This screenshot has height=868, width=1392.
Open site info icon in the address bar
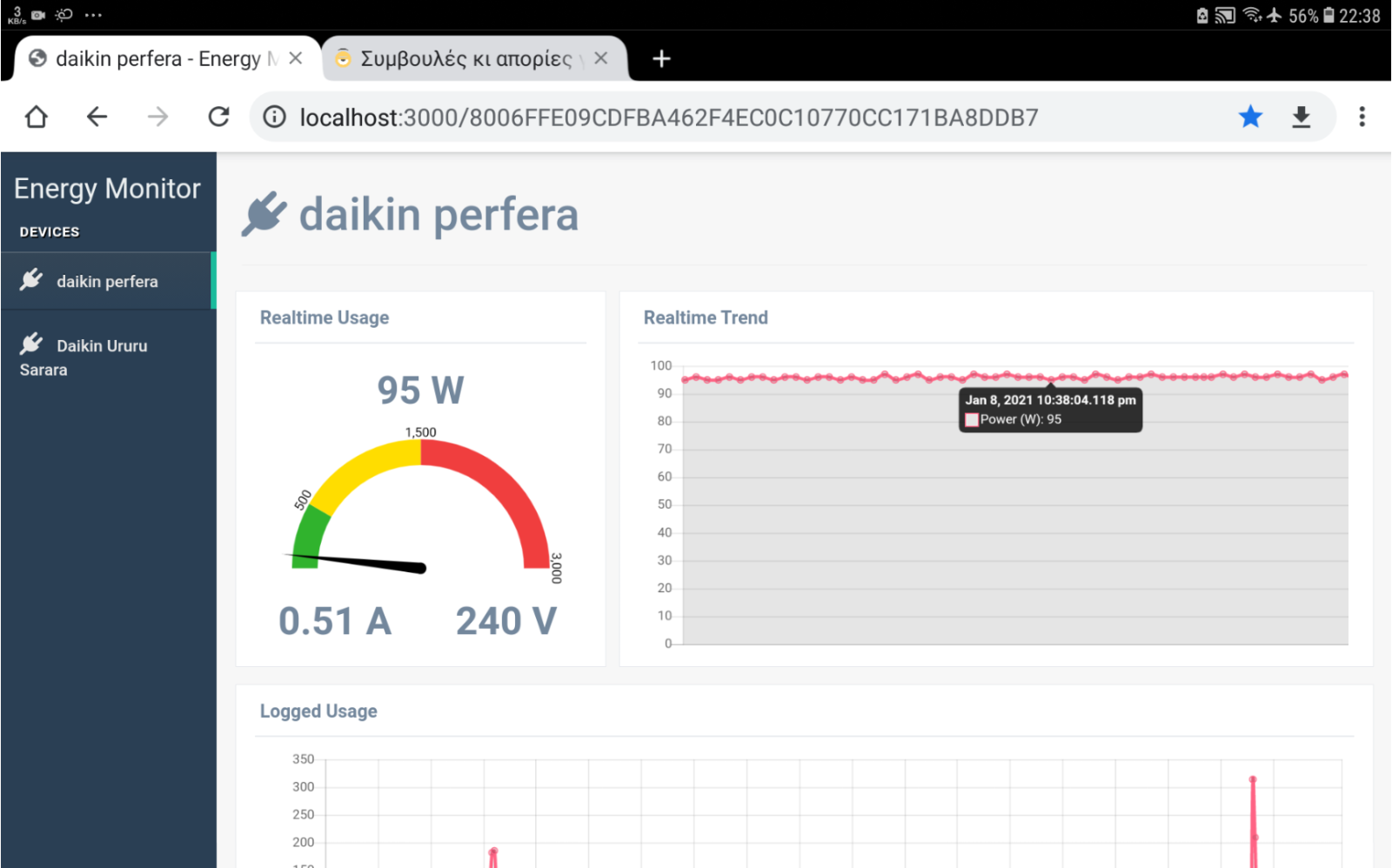274,117
